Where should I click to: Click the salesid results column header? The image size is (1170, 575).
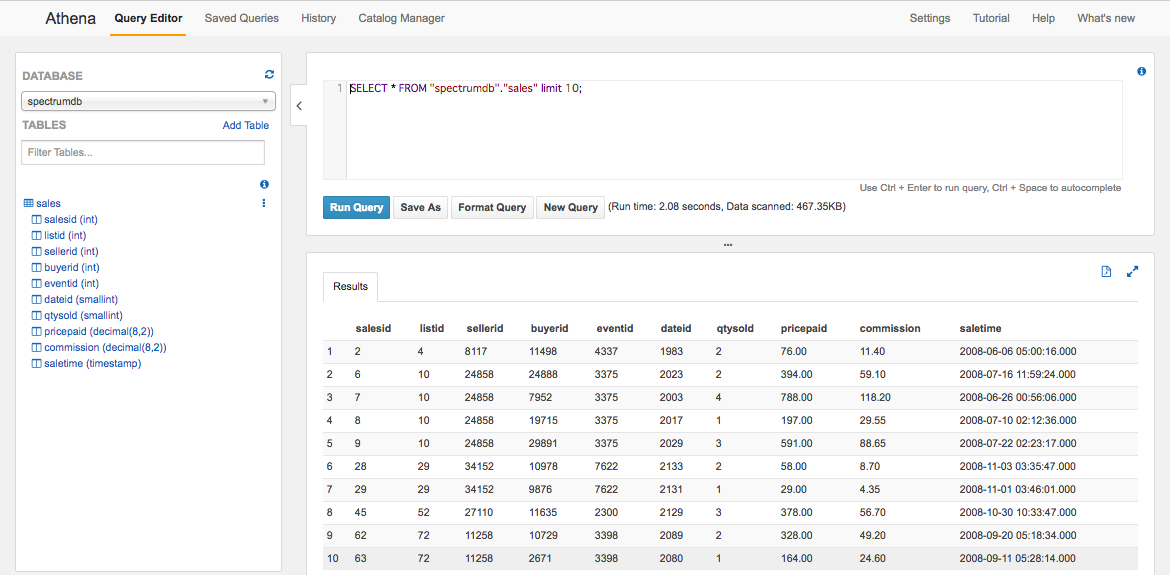(x=373, y=328)
